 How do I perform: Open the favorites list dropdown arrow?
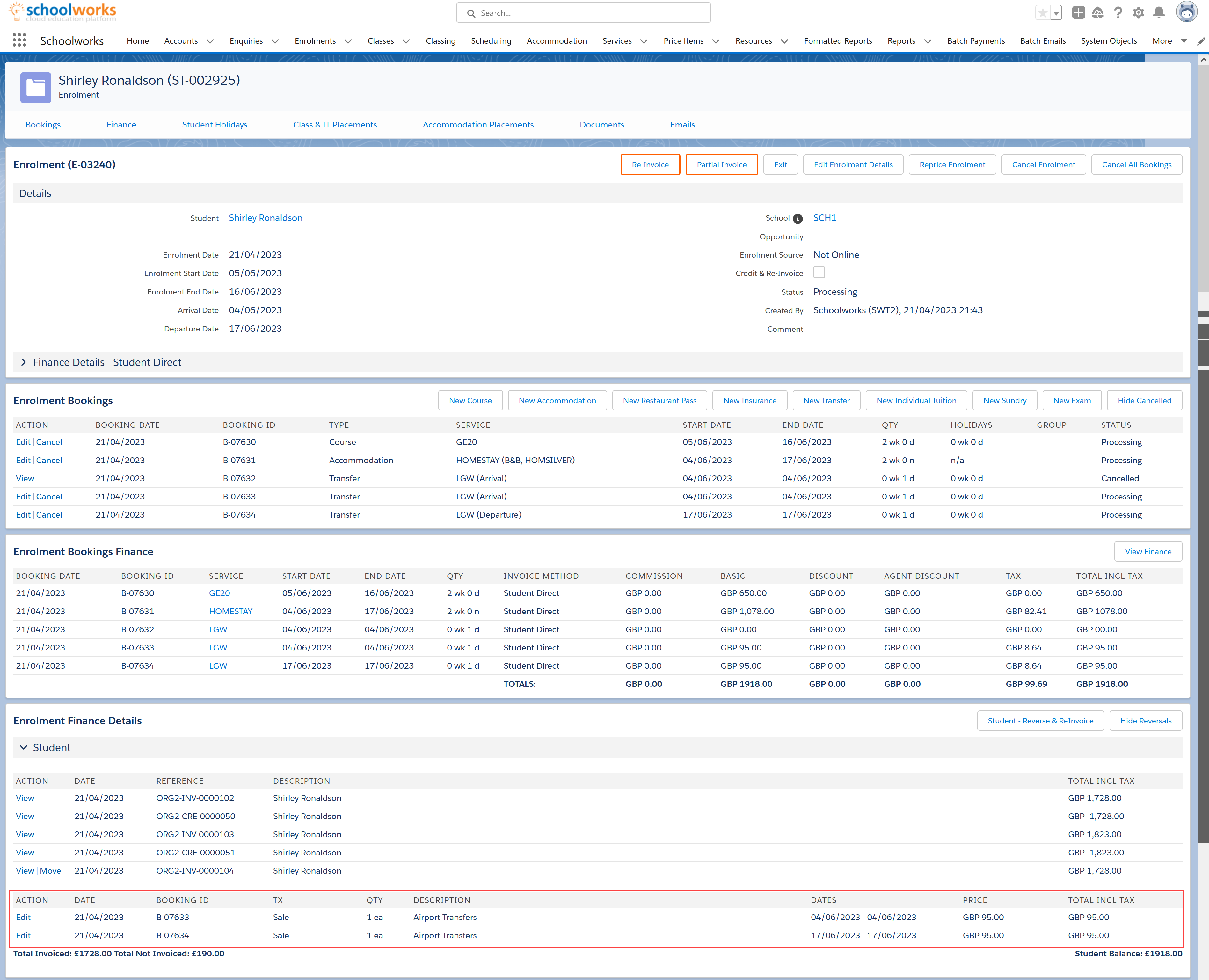point(1056,13)
